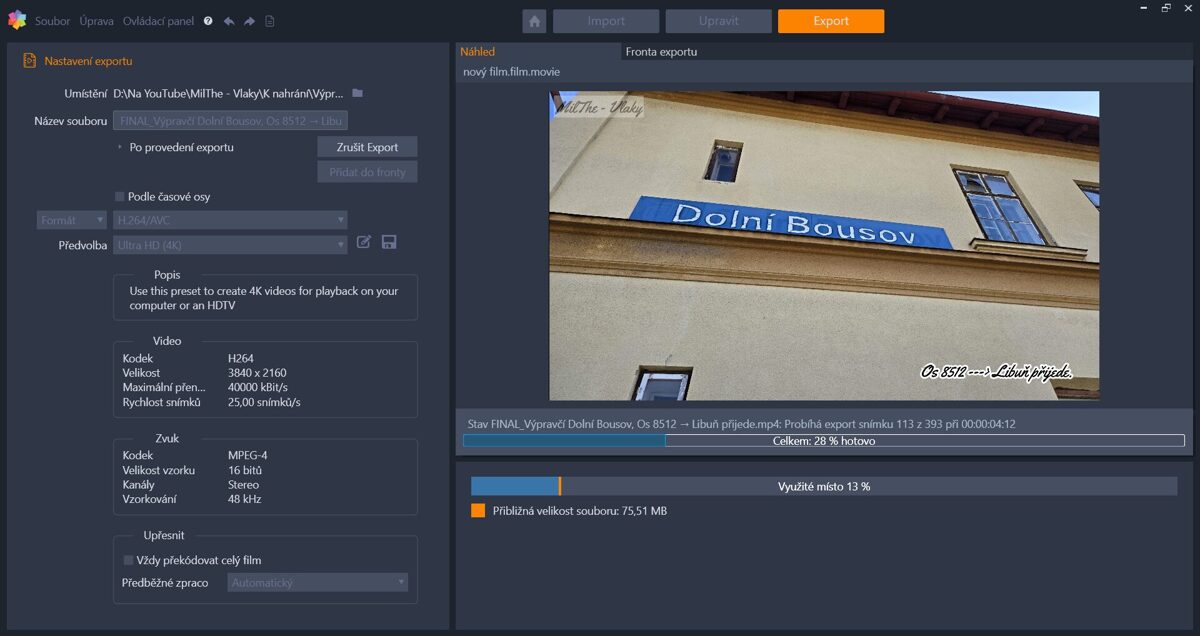Browse export location with folder icon
Screen dimensions: 1200x636
[357, 93]
